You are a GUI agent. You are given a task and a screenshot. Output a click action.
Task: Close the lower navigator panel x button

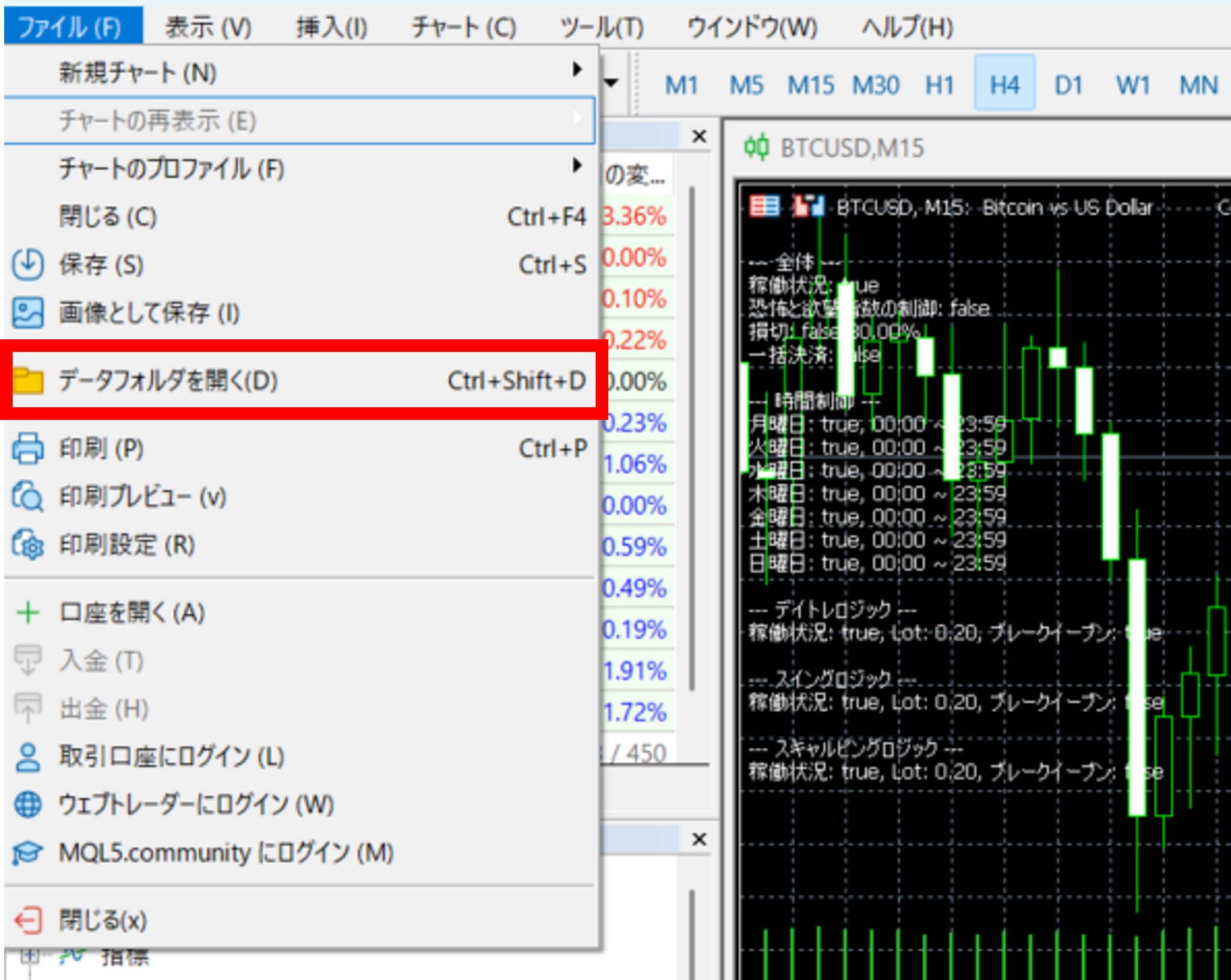[x=699, y=839]
